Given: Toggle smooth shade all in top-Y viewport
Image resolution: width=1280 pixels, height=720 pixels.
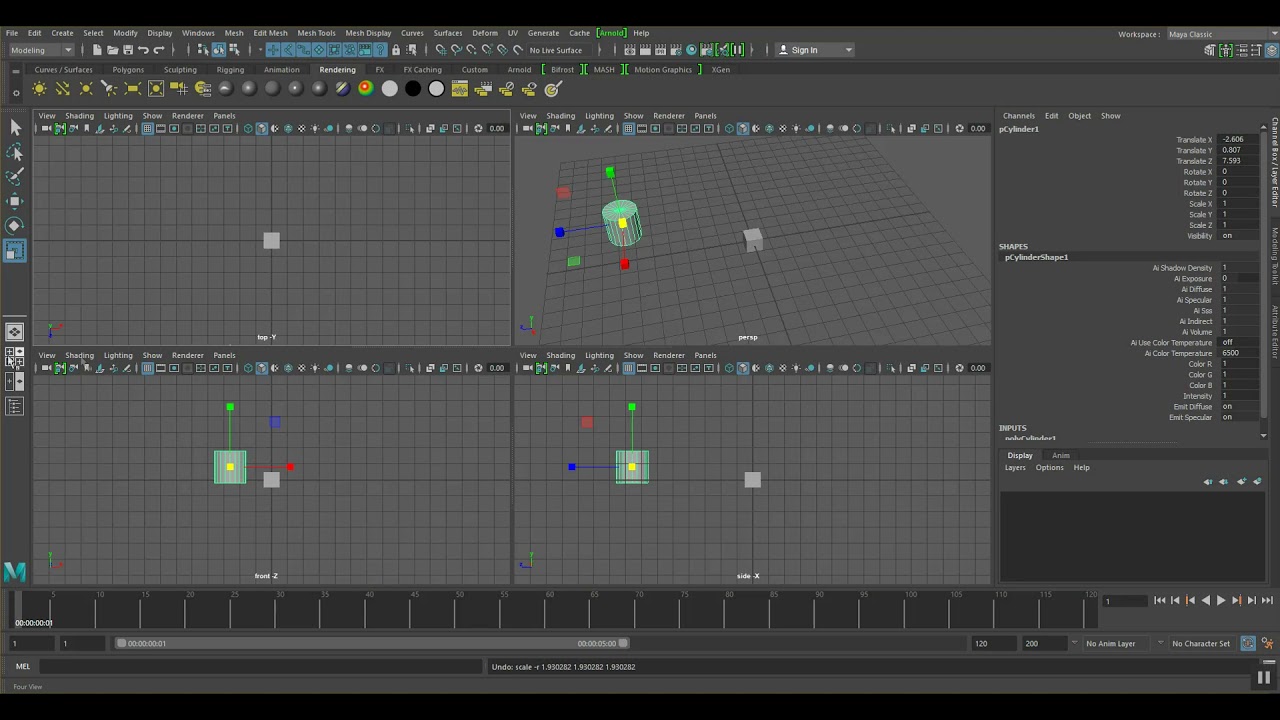Looking at the screenshot, I should pos(262,128).
